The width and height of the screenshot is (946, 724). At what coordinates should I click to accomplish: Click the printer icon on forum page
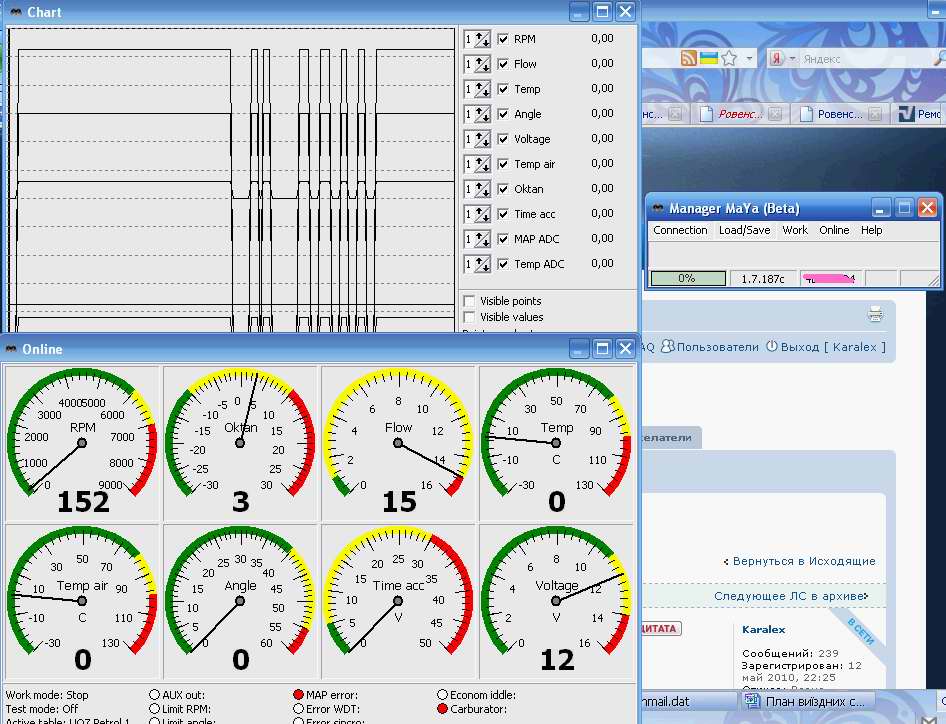(x=875, y=315)
